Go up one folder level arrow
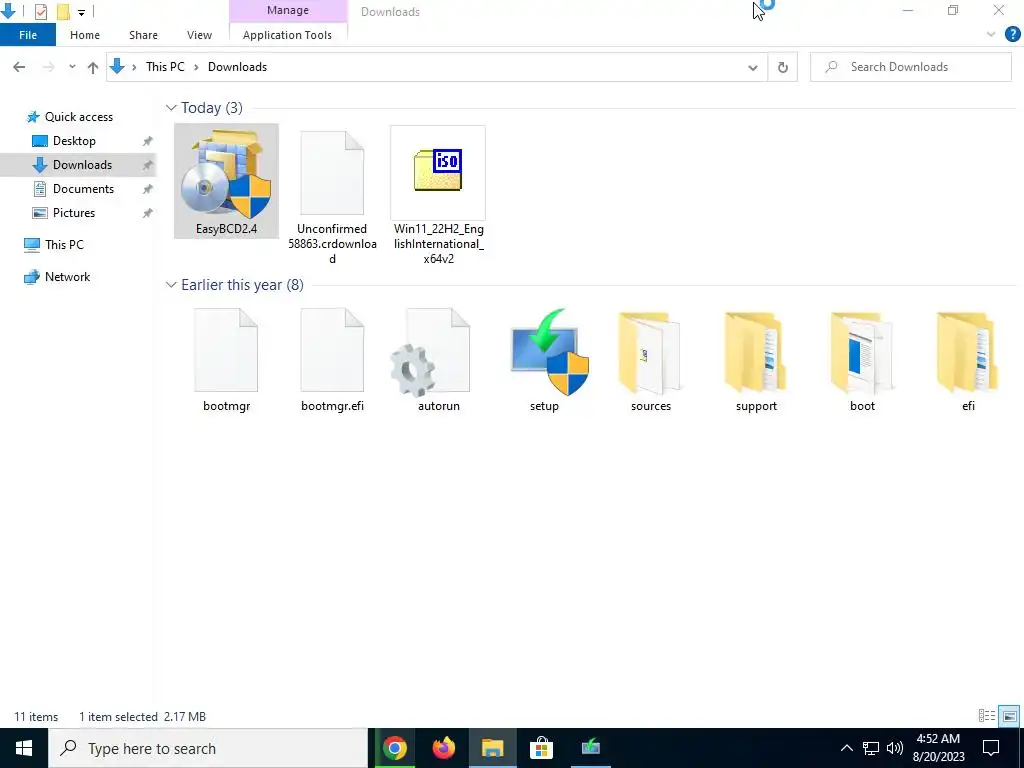Viewport: 1024px width, 768px height. click(93, 67)
